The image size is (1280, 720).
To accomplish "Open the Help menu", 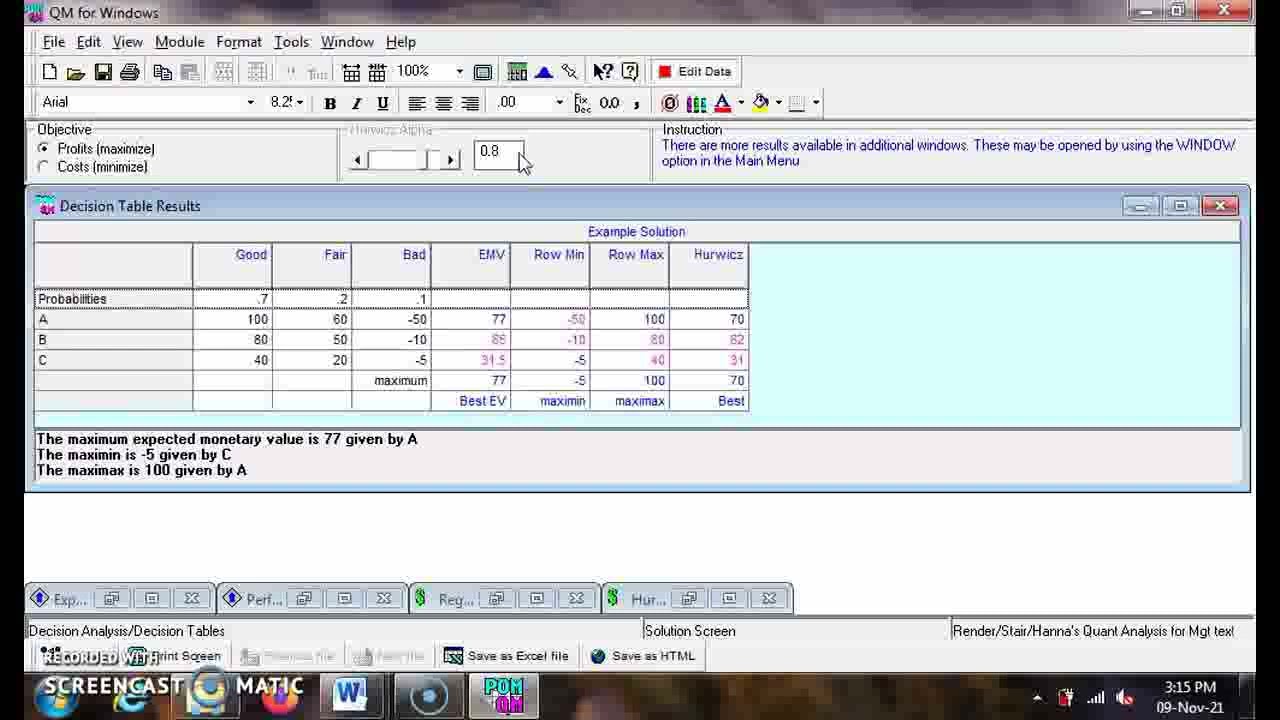I will [x=401, y=42].
